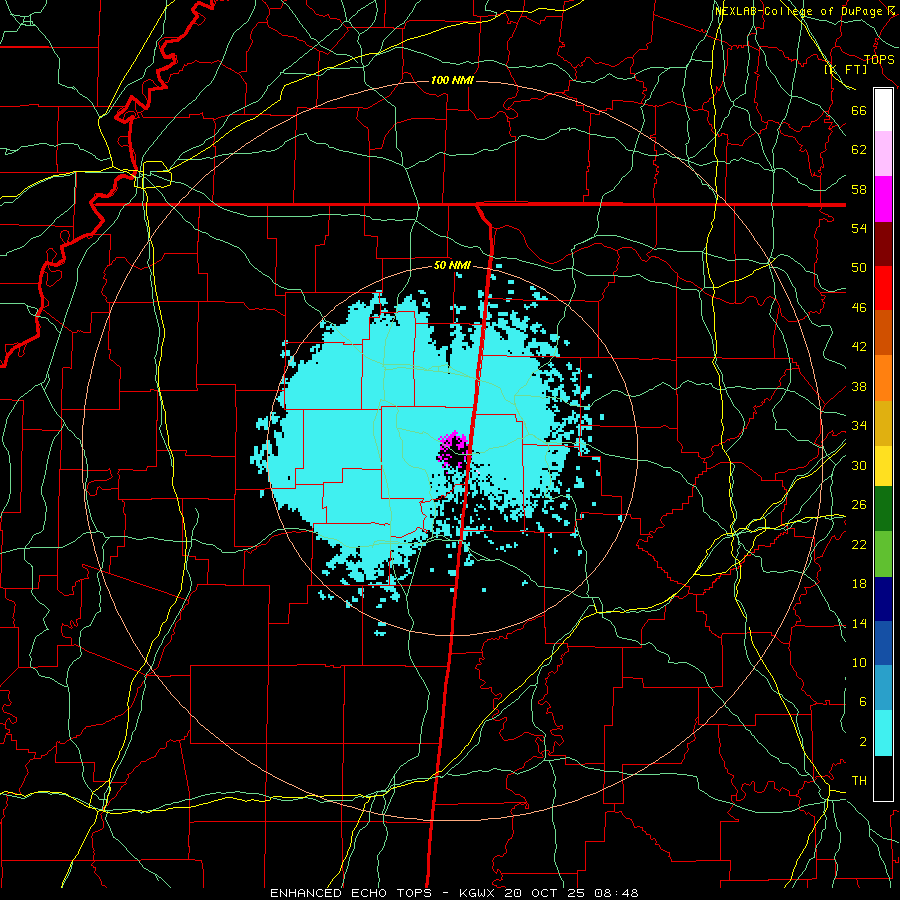Select the legend value 46
This screenshot has height=900, width=900.
(x=859, y=308)
